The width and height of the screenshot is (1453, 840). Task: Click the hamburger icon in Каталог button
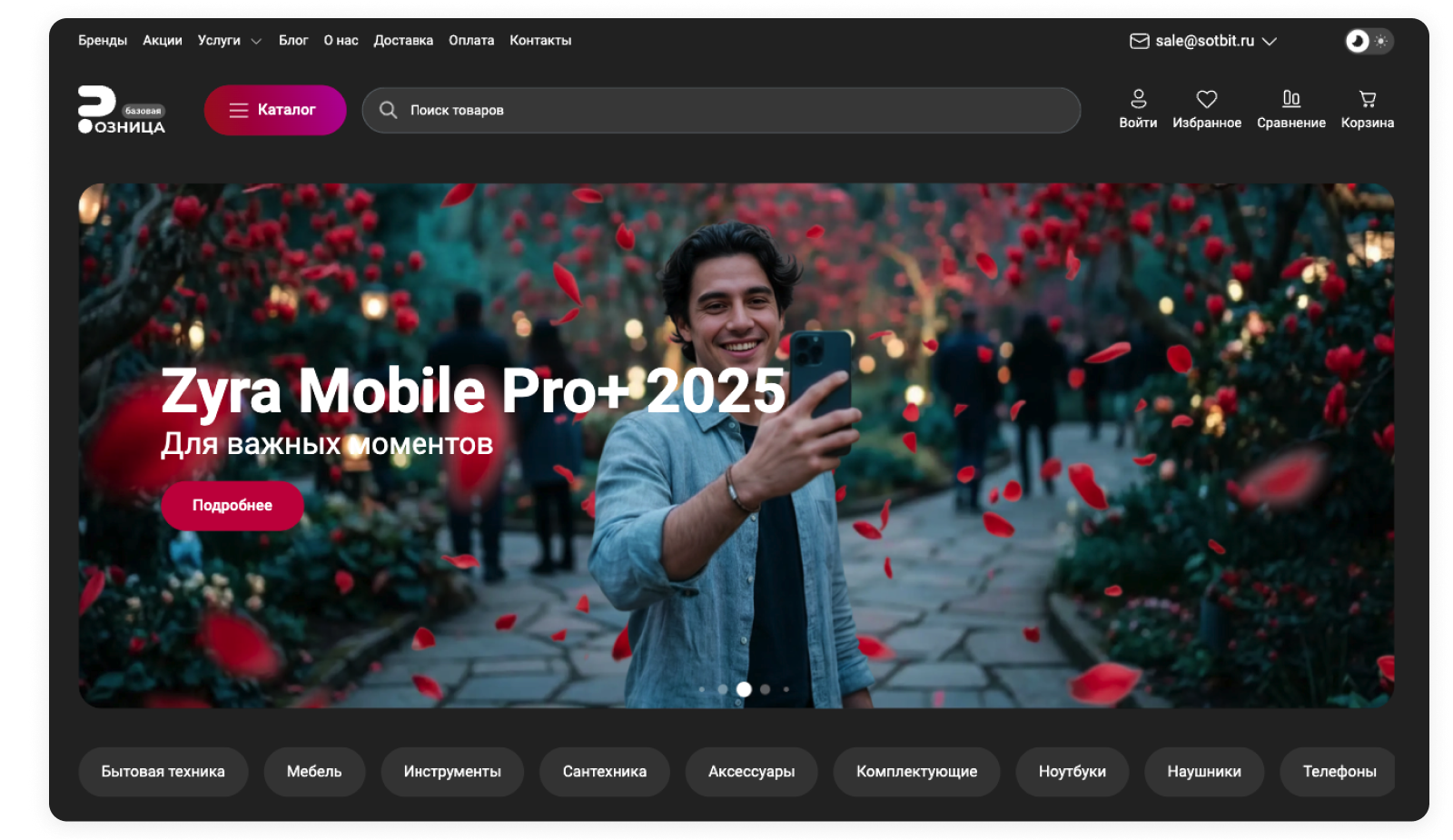pyautogui.click(x=239, y=110)
